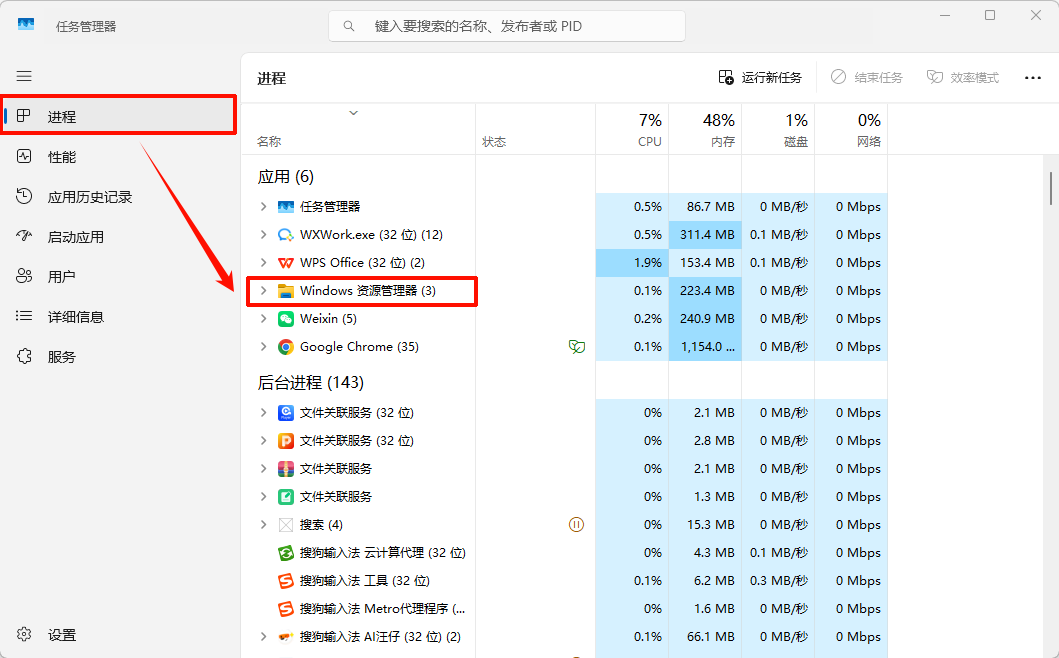Open the 用户 tab
This screenshot has height=658, width=1059.
pyautogui.click(x=119, y=276)
